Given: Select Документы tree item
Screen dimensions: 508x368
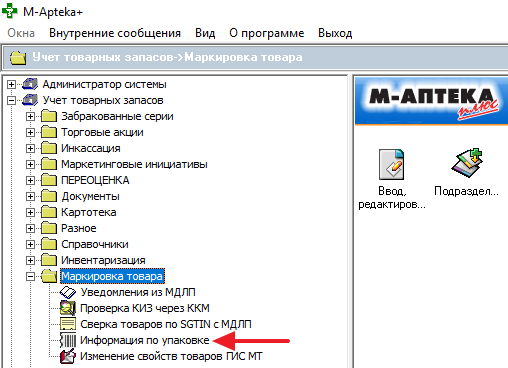Looking at the screenshot, I should (90, 196).
